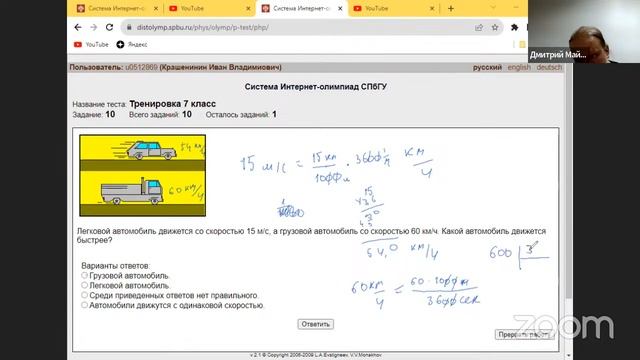Open the extensions puzzle icon
Image resolution: width=640 pixels, height=360 pixels.
[x=514, y=27]
